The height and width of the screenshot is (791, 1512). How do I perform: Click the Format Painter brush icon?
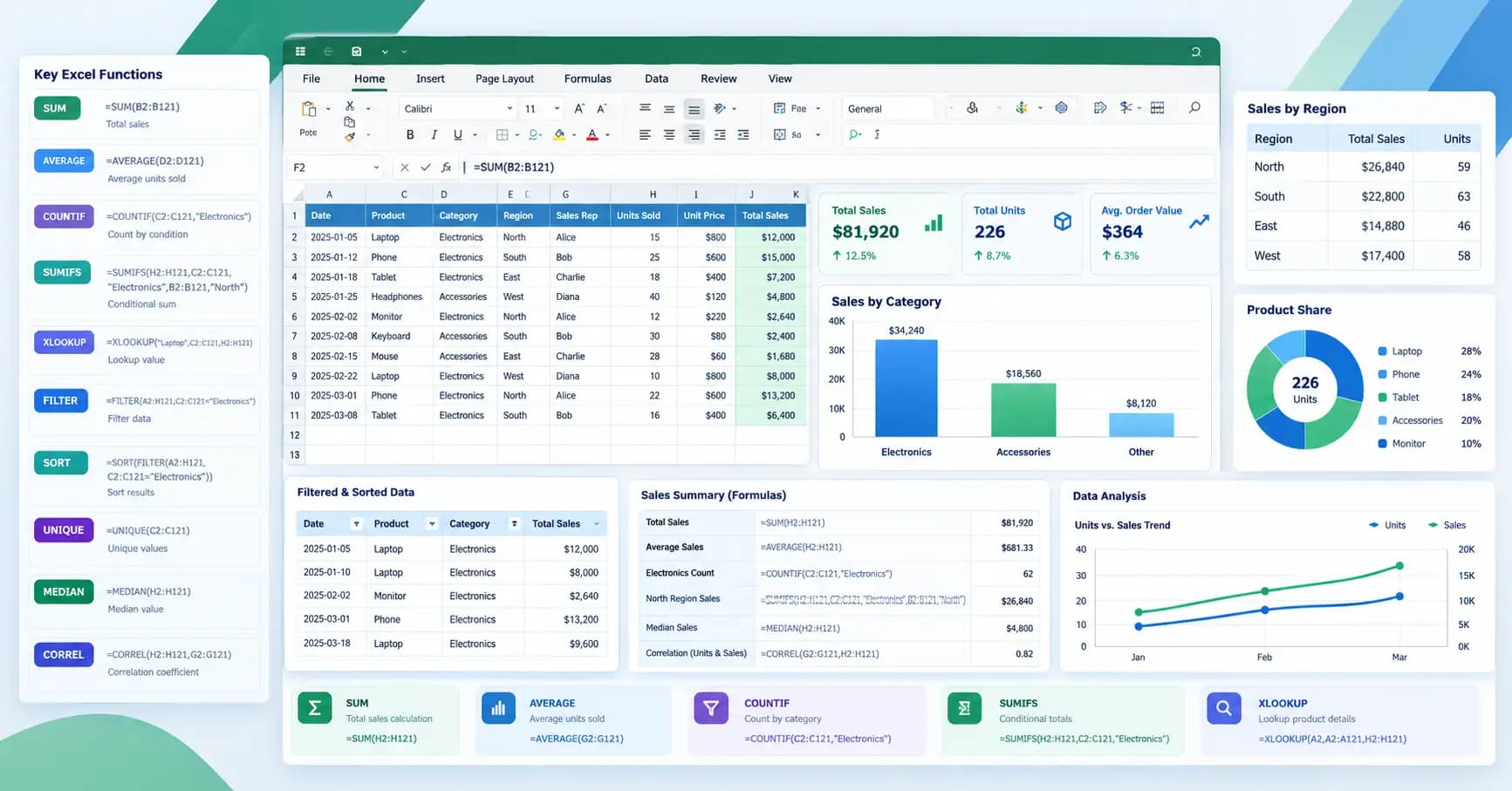349,136
